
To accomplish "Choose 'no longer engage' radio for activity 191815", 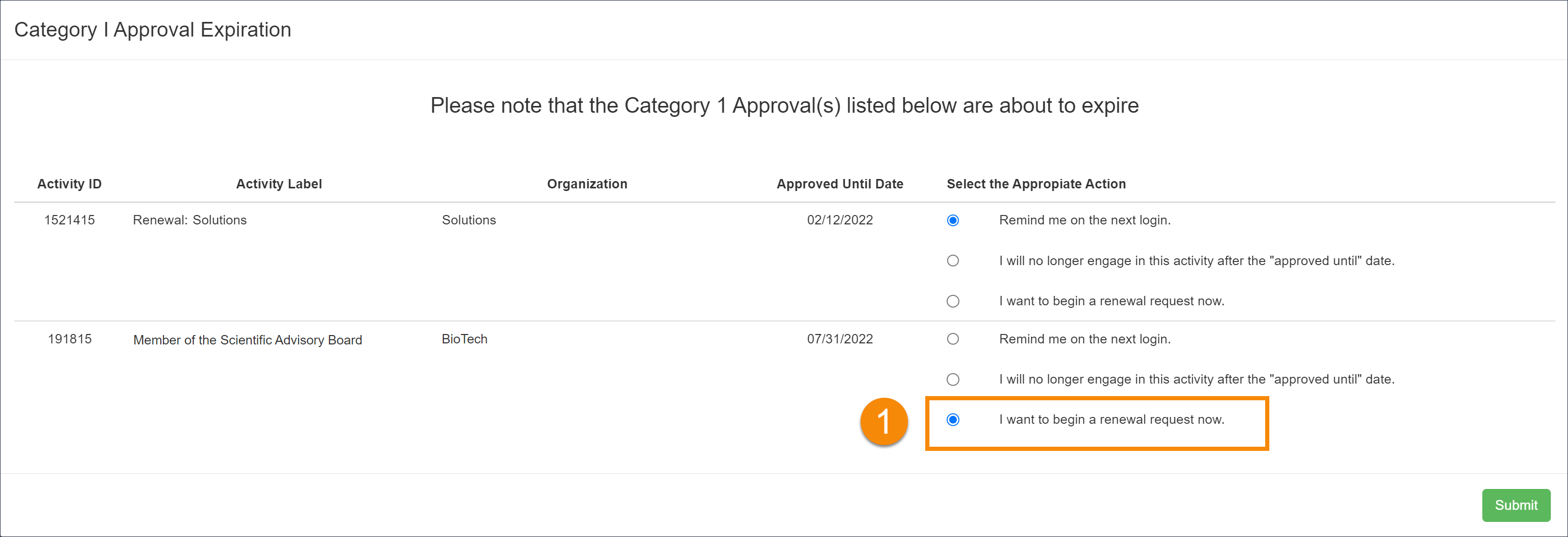I will (952, 379).
